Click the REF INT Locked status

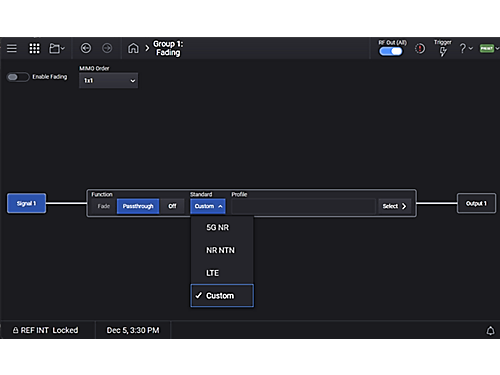coord(45,330)
